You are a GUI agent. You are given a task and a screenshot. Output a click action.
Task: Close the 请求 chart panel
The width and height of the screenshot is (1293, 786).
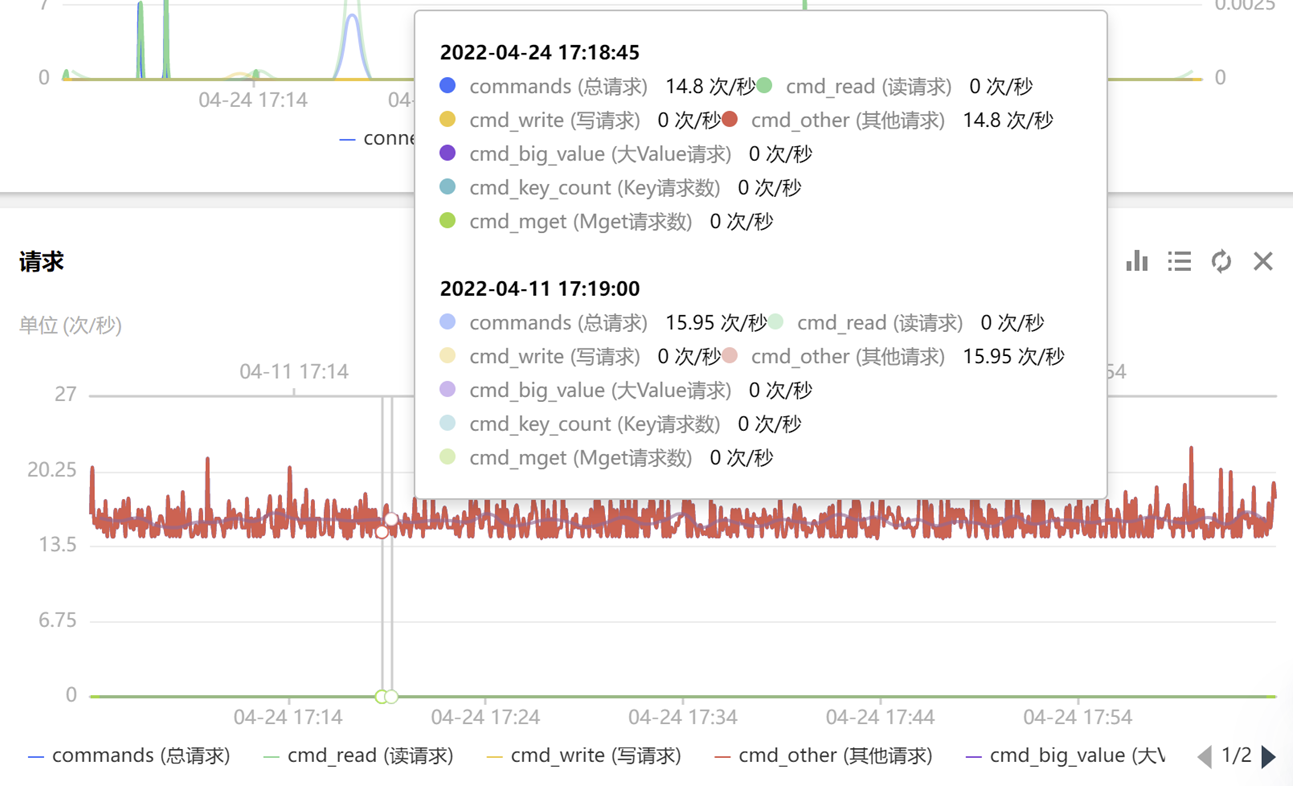[1263, 261]
